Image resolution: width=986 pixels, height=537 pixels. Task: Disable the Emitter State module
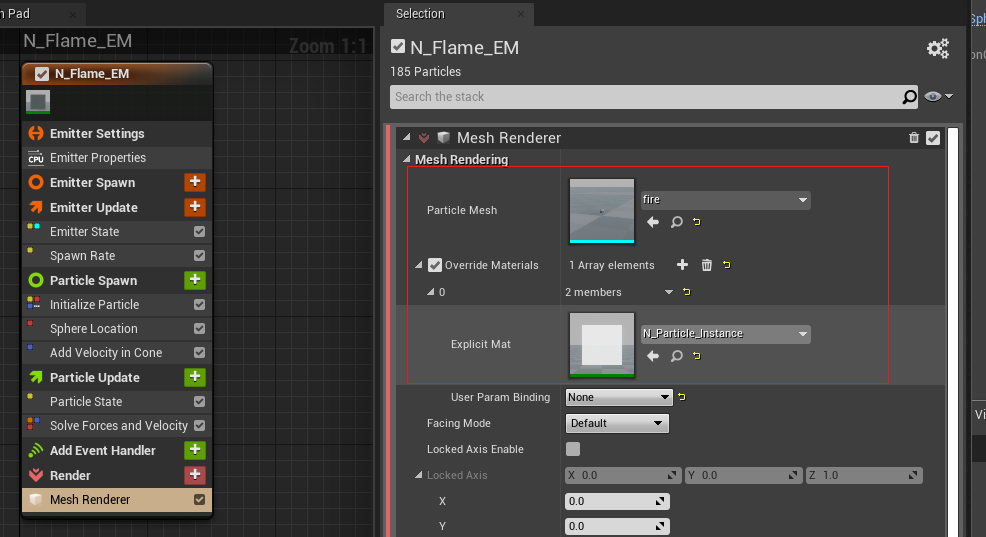[199, 231]
